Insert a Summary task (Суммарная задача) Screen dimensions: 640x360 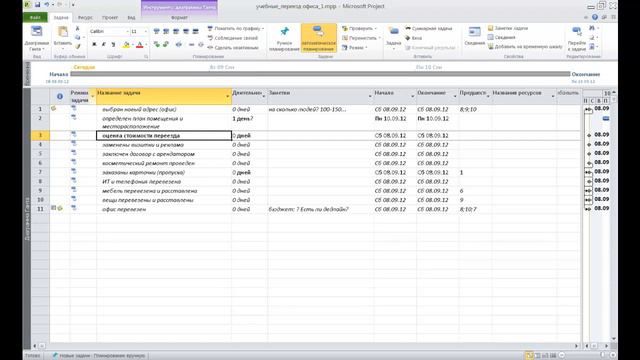(429, 29)
